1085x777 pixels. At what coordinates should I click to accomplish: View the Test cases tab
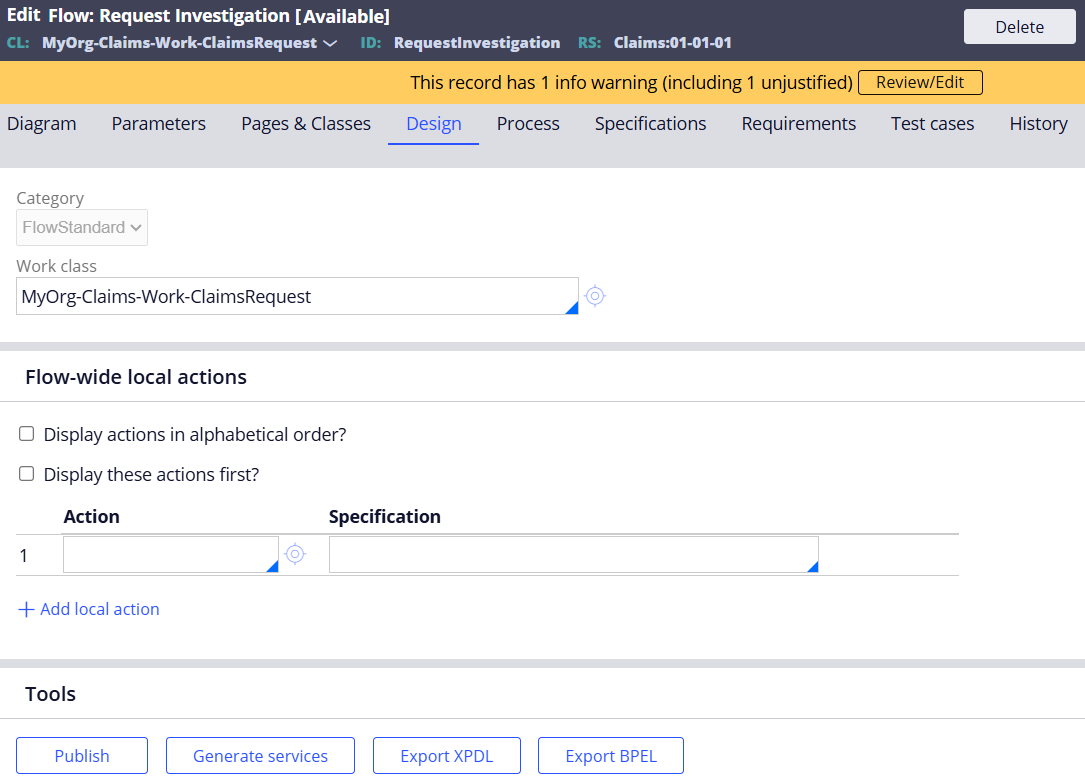pyautogui.click(x=931, y=123)
